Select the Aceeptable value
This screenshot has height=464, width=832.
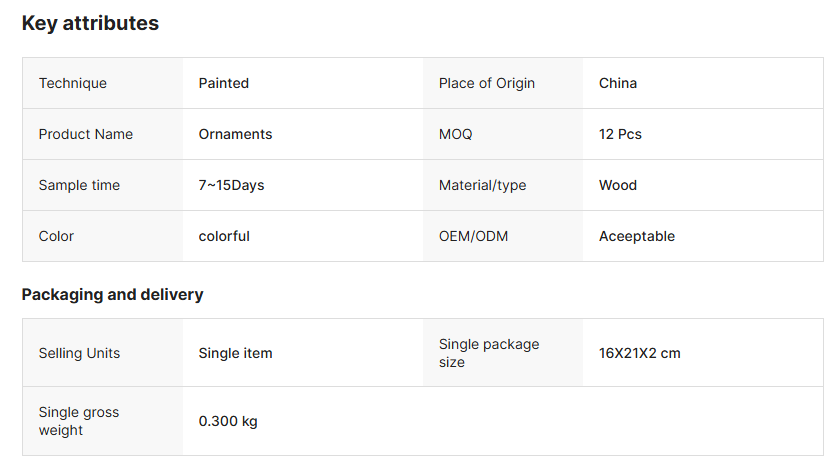[637, 236]
